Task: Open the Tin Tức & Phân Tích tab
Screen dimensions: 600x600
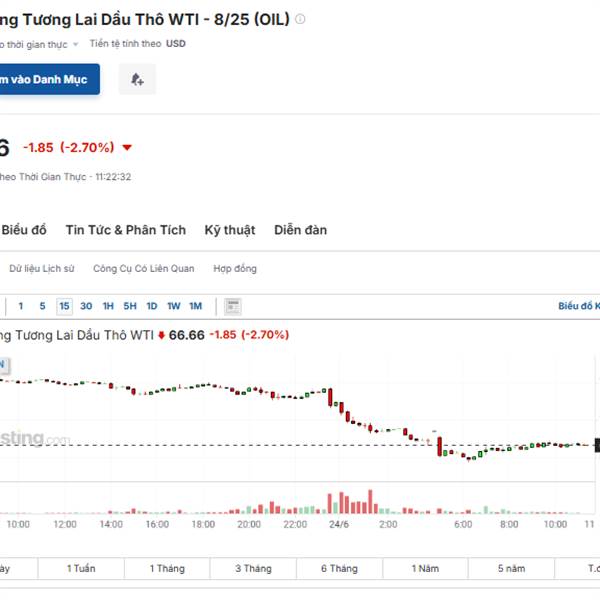Action: coord(126,230)
